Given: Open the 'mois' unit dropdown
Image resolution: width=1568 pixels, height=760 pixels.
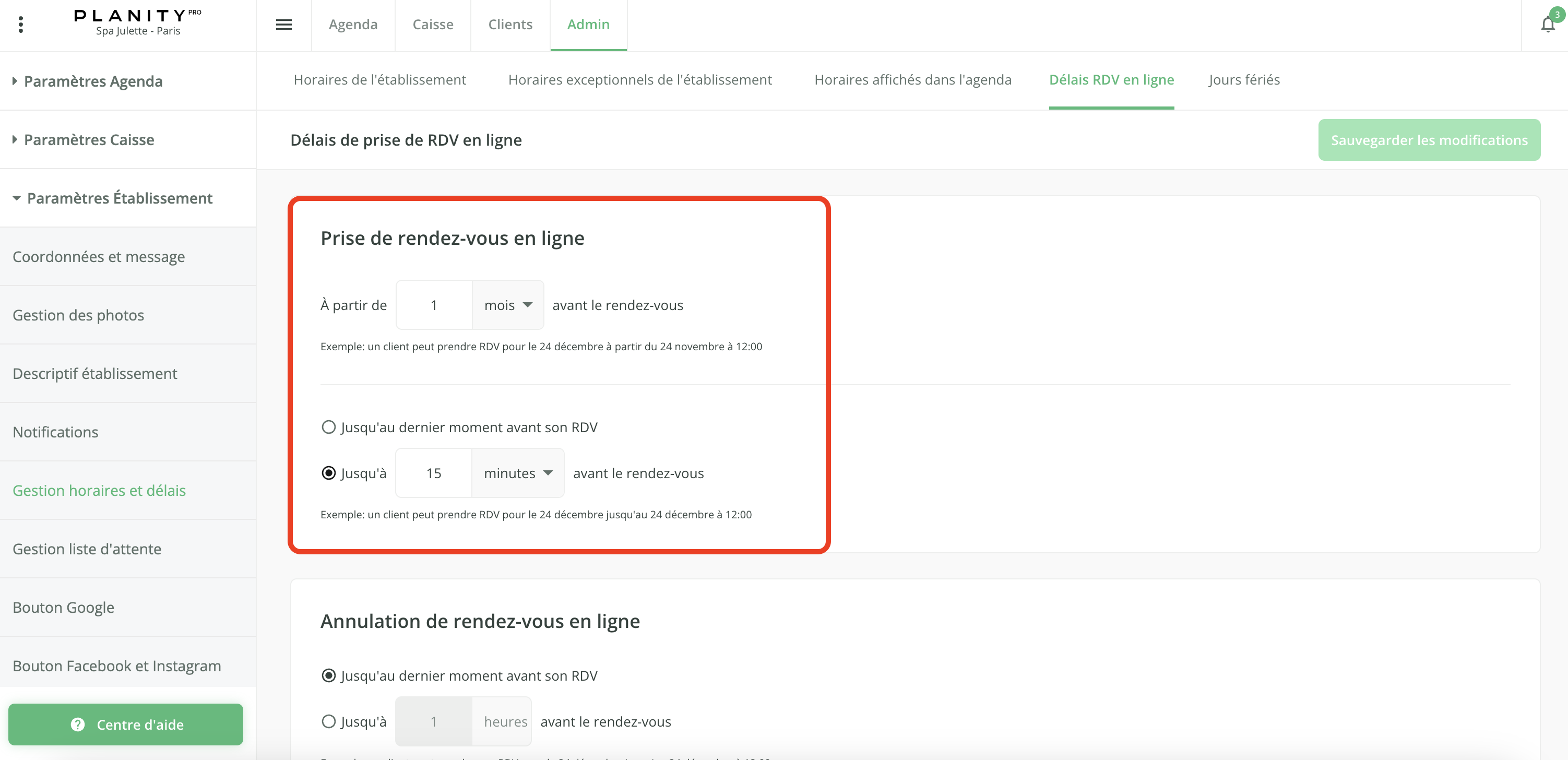Looking at the screenshot, I should (508, 305).
